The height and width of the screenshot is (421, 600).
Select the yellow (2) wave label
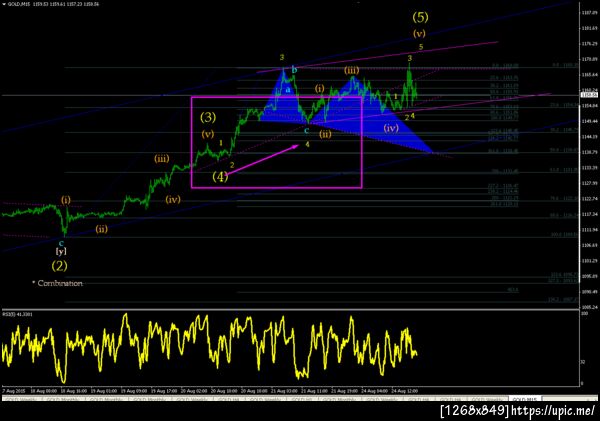59,266
